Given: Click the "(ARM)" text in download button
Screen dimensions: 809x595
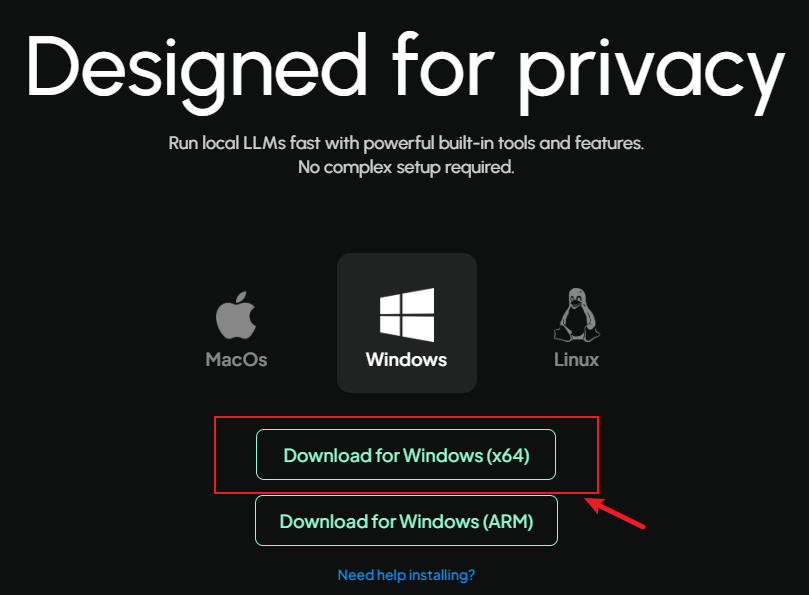Looking at the screenshot, I should coord(508,522).
